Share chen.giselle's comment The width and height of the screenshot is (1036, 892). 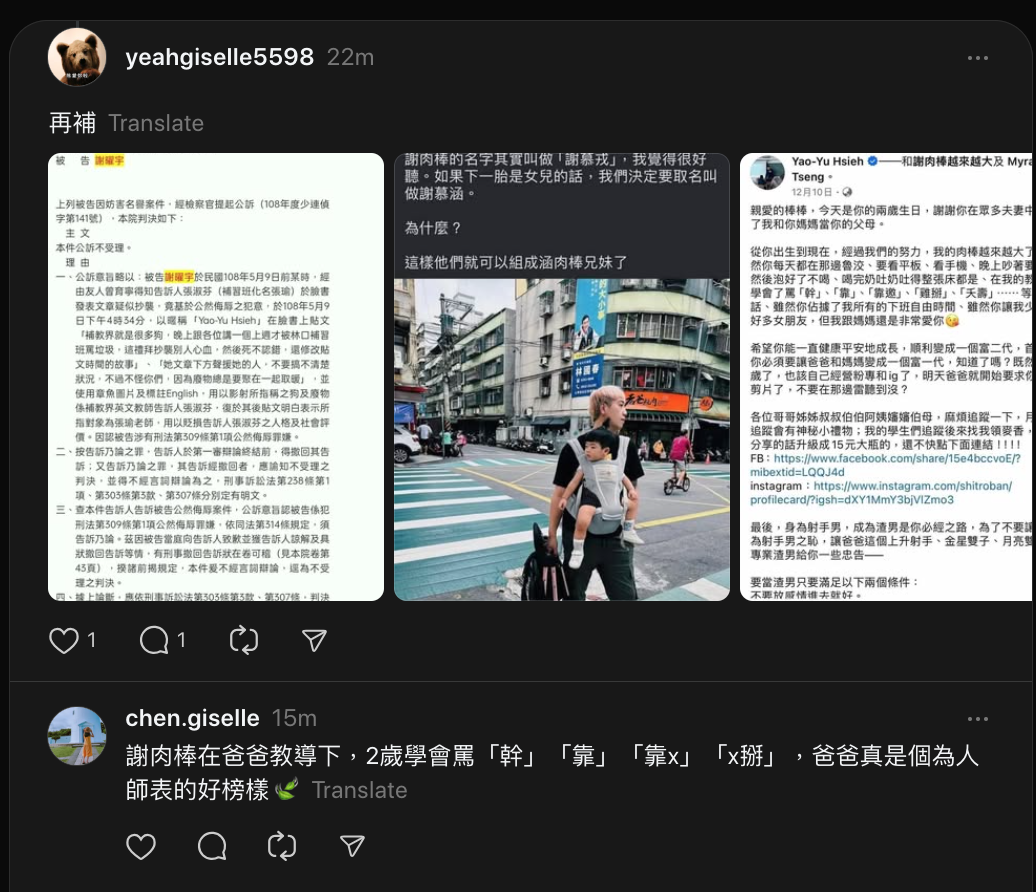352,846
